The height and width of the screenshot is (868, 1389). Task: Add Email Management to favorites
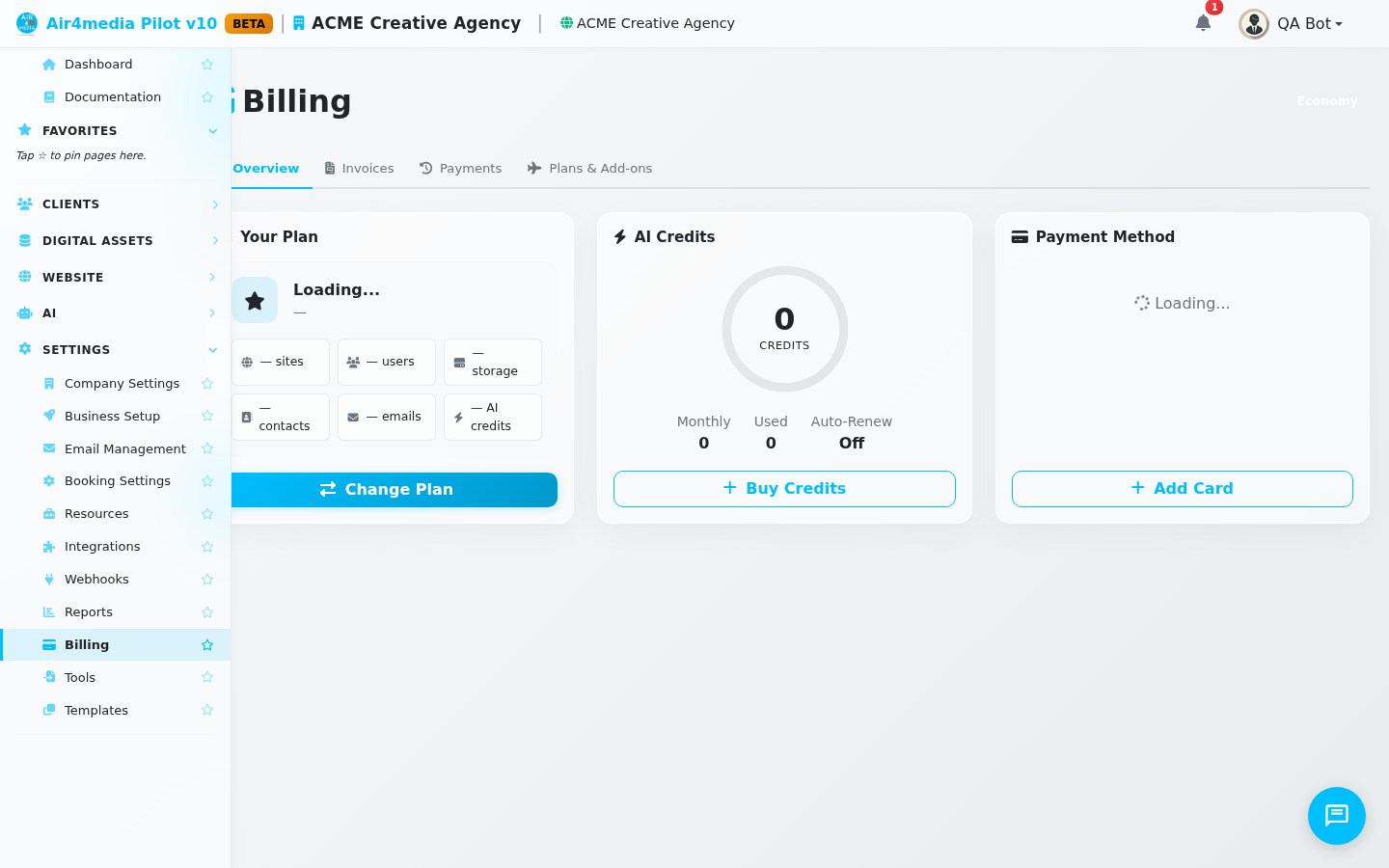point(207,448)
